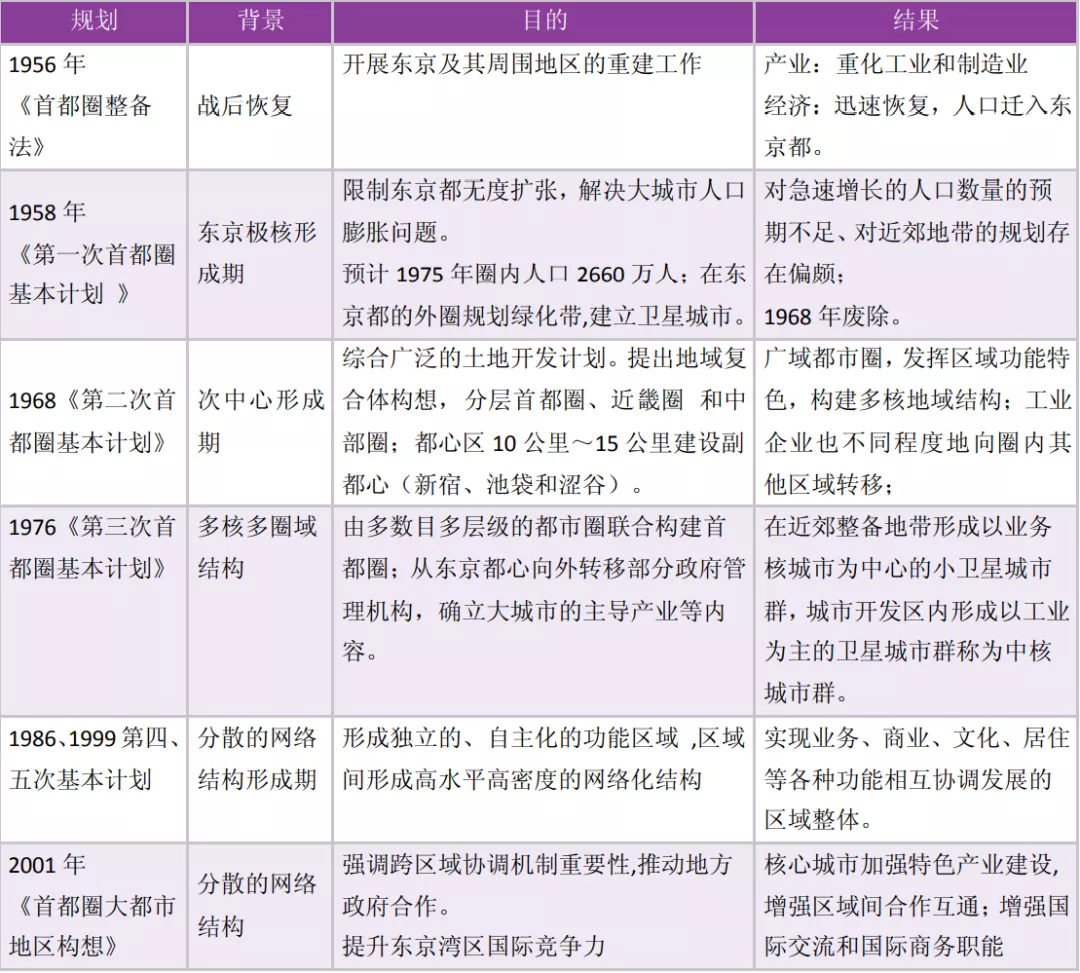Click the 核心城市加强特色产业建设 result cell
1080x973 pixels.
(916, 906)
